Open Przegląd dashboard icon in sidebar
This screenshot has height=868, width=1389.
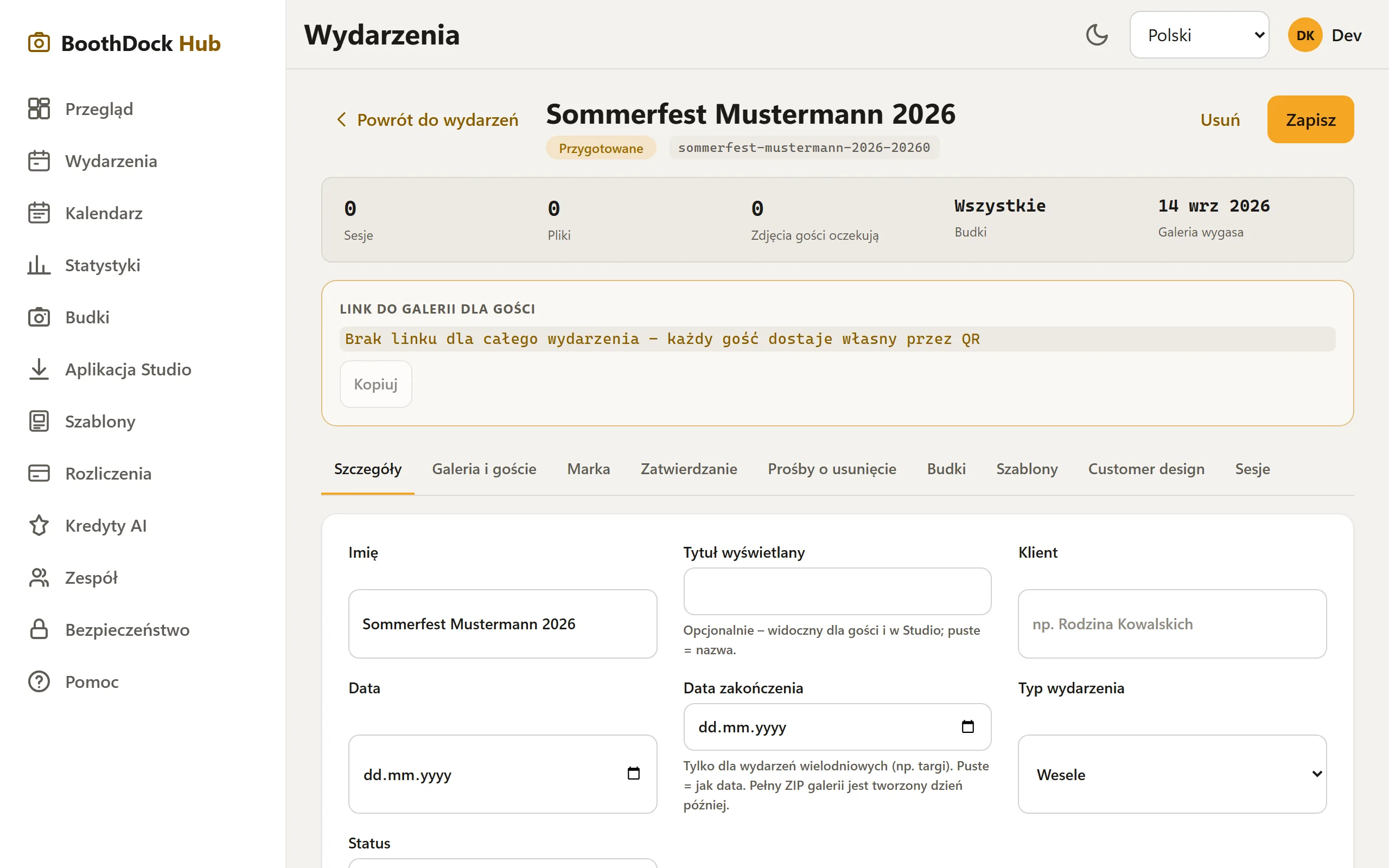[39, 108]
